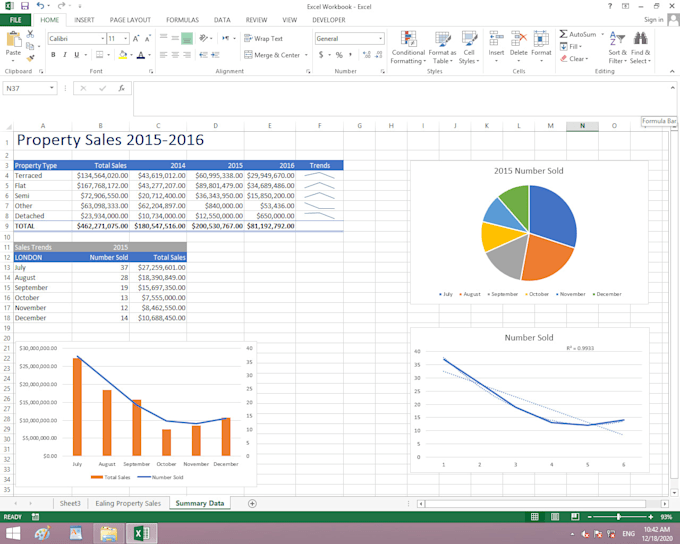The width and height of the screenshot is (680, 544).
Task: Expand AutoSum dropdown arrow
Action: coord(602,34)
